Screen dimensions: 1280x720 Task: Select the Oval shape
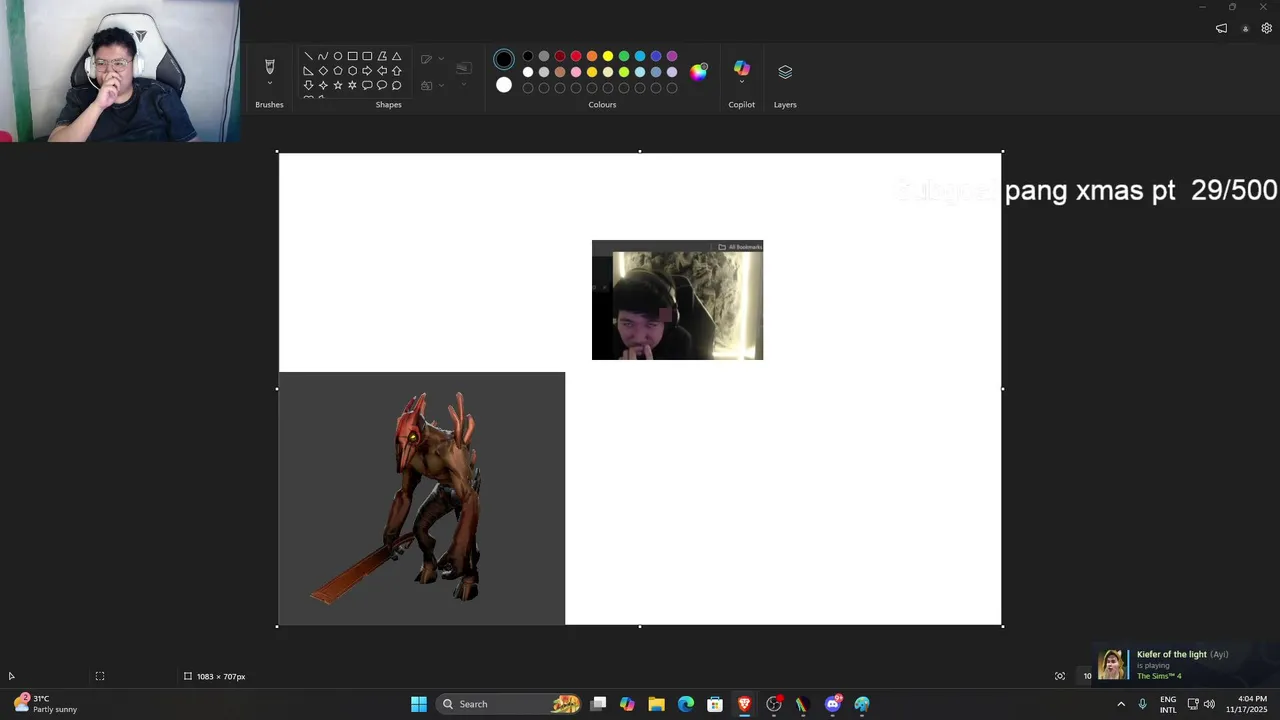point(338,56)
